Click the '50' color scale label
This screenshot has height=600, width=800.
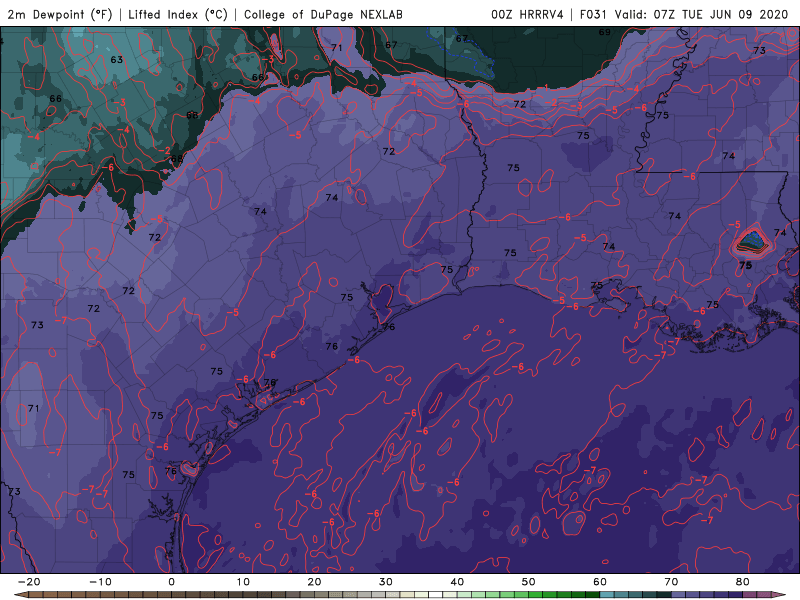(x=529, y=582)
